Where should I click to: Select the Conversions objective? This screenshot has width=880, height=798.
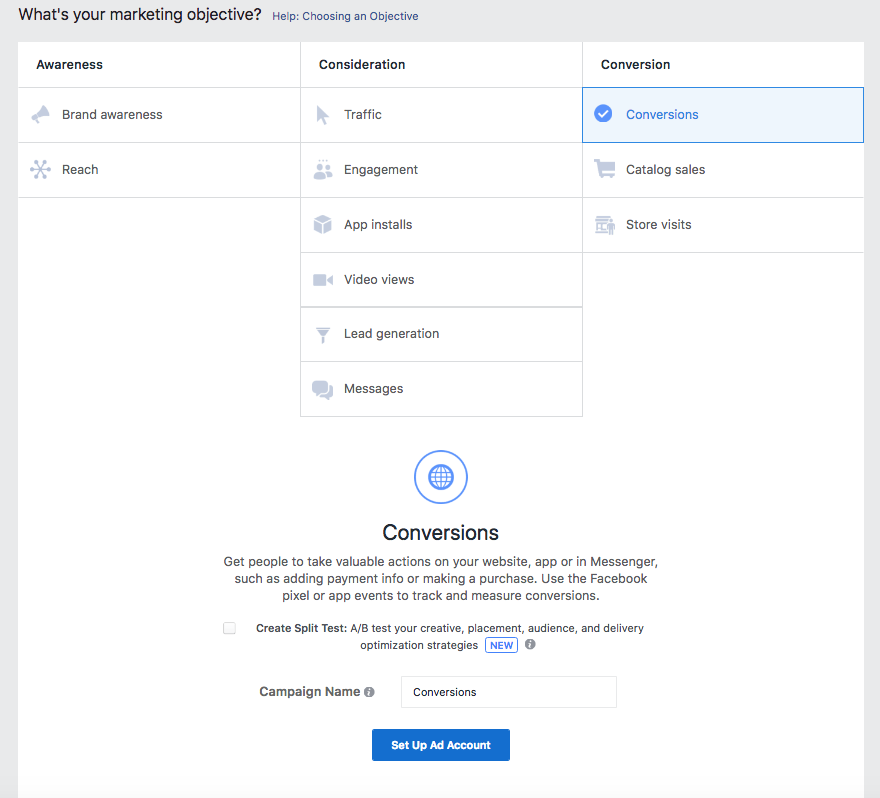click(x=723, y=115)
